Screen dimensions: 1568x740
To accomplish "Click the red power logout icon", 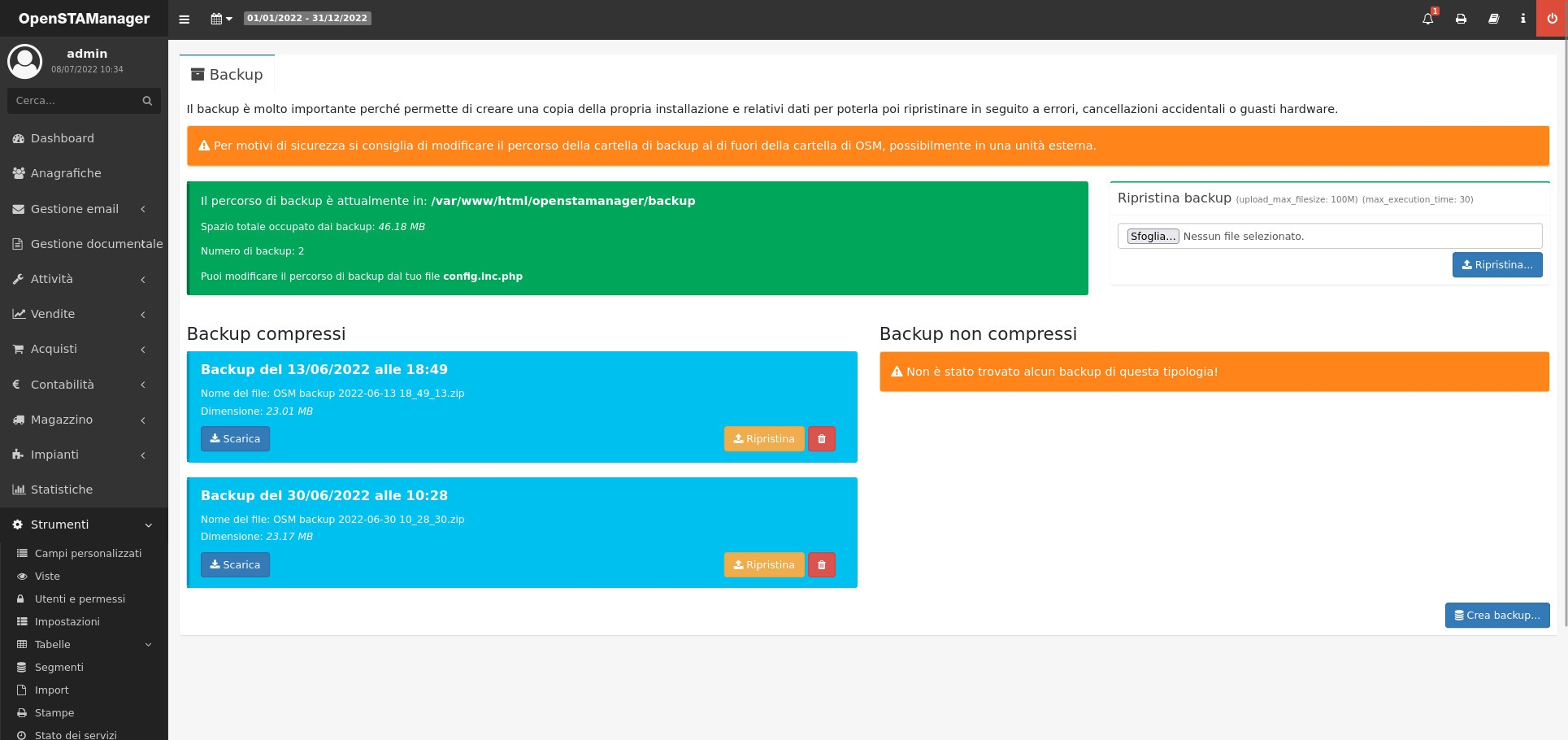I will coord(1552,19).
